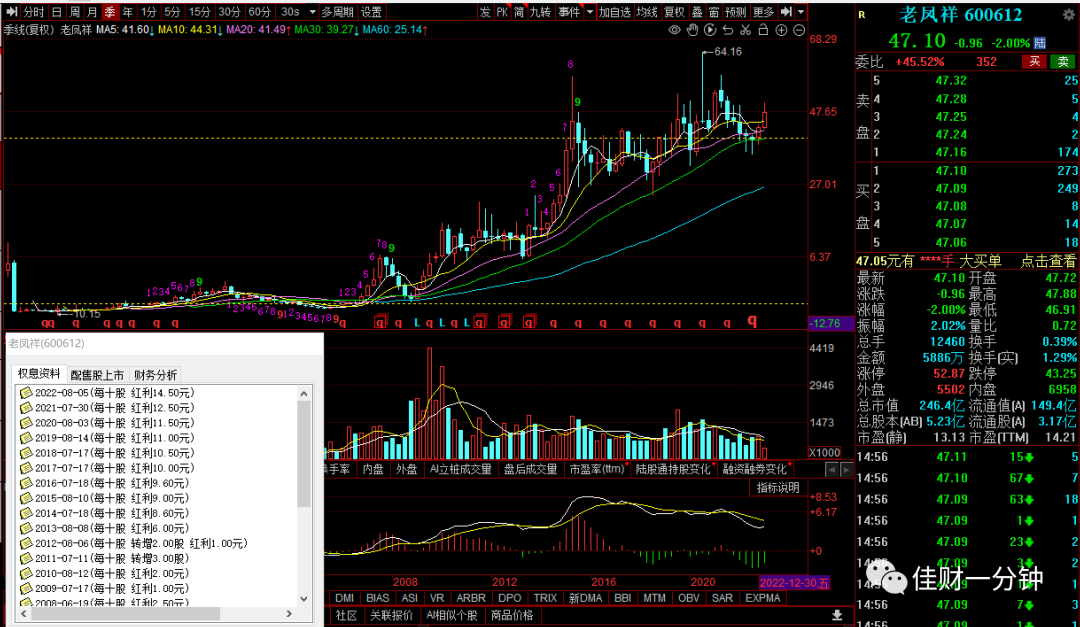This screenshot has height=627, width=1080.
Task: Select the 分时 intraday tab
Action: (34, 12)
